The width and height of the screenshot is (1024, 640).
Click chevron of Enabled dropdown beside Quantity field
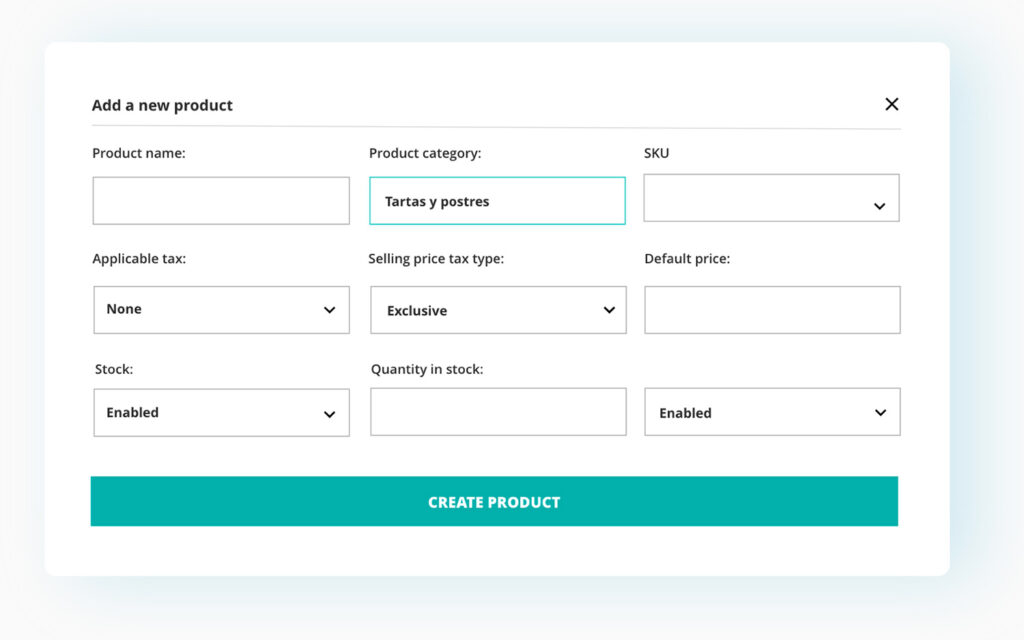[x=880, y=413]
